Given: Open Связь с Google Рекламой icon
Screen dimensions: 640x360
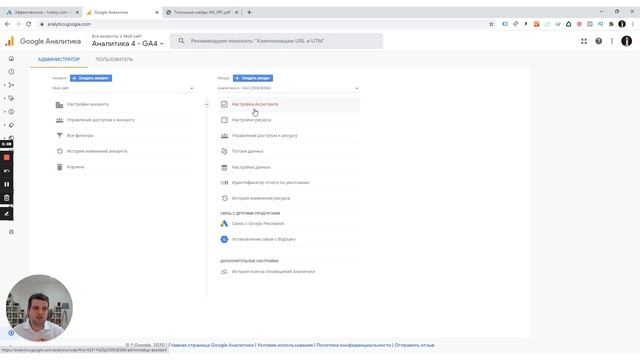Looking at the screenshot, I should 224,224.
